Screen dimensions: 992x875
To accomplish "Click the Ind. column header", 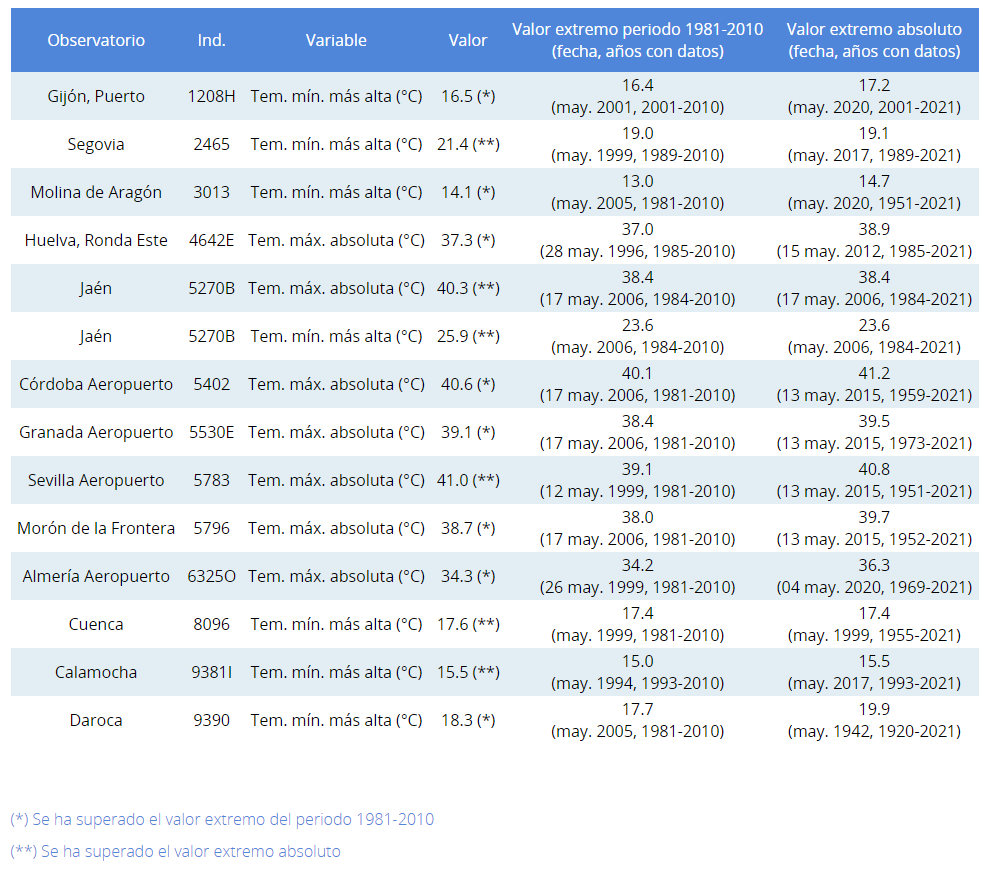I will tap(211, 40).
